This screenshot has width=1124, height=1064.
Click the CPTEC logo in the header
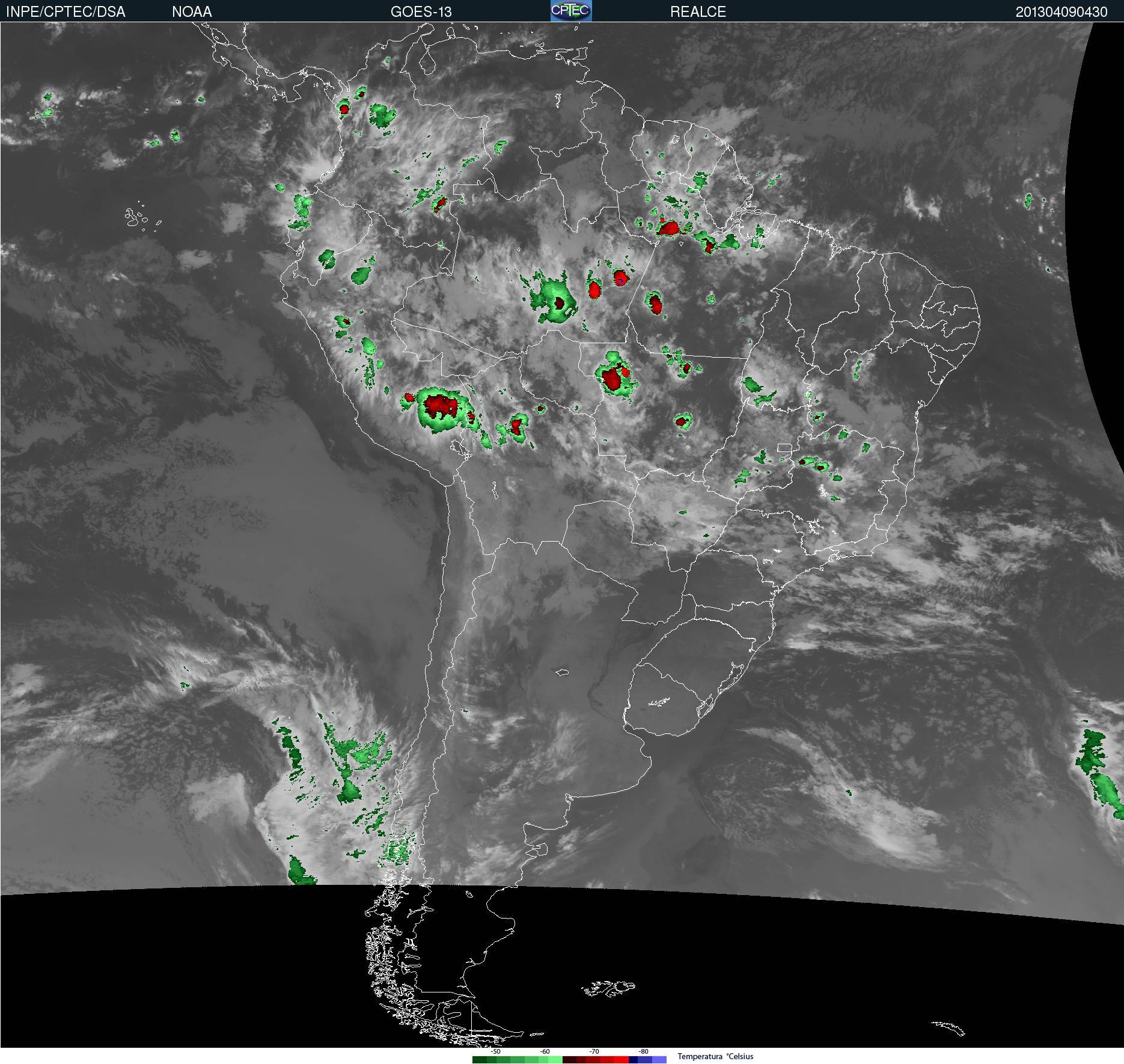(571, 11)
